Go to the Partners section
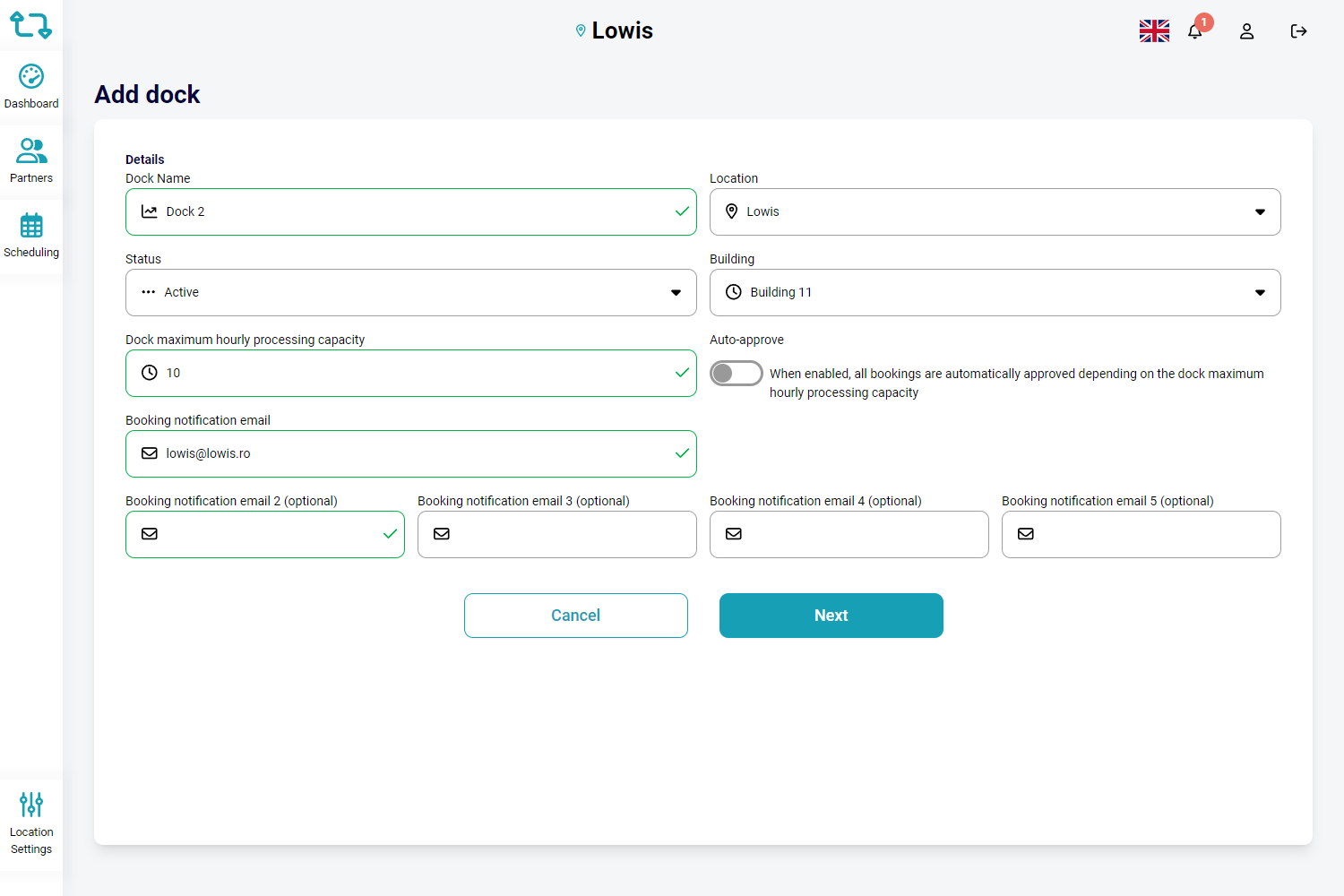Viewport: 1344px width, 896px height. click(x=31, y=160)
